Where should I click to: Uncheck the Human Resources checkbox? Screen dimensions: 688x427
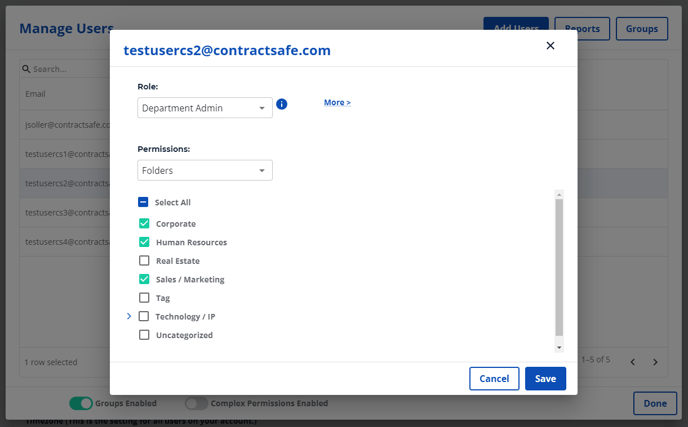pos(144,242)
